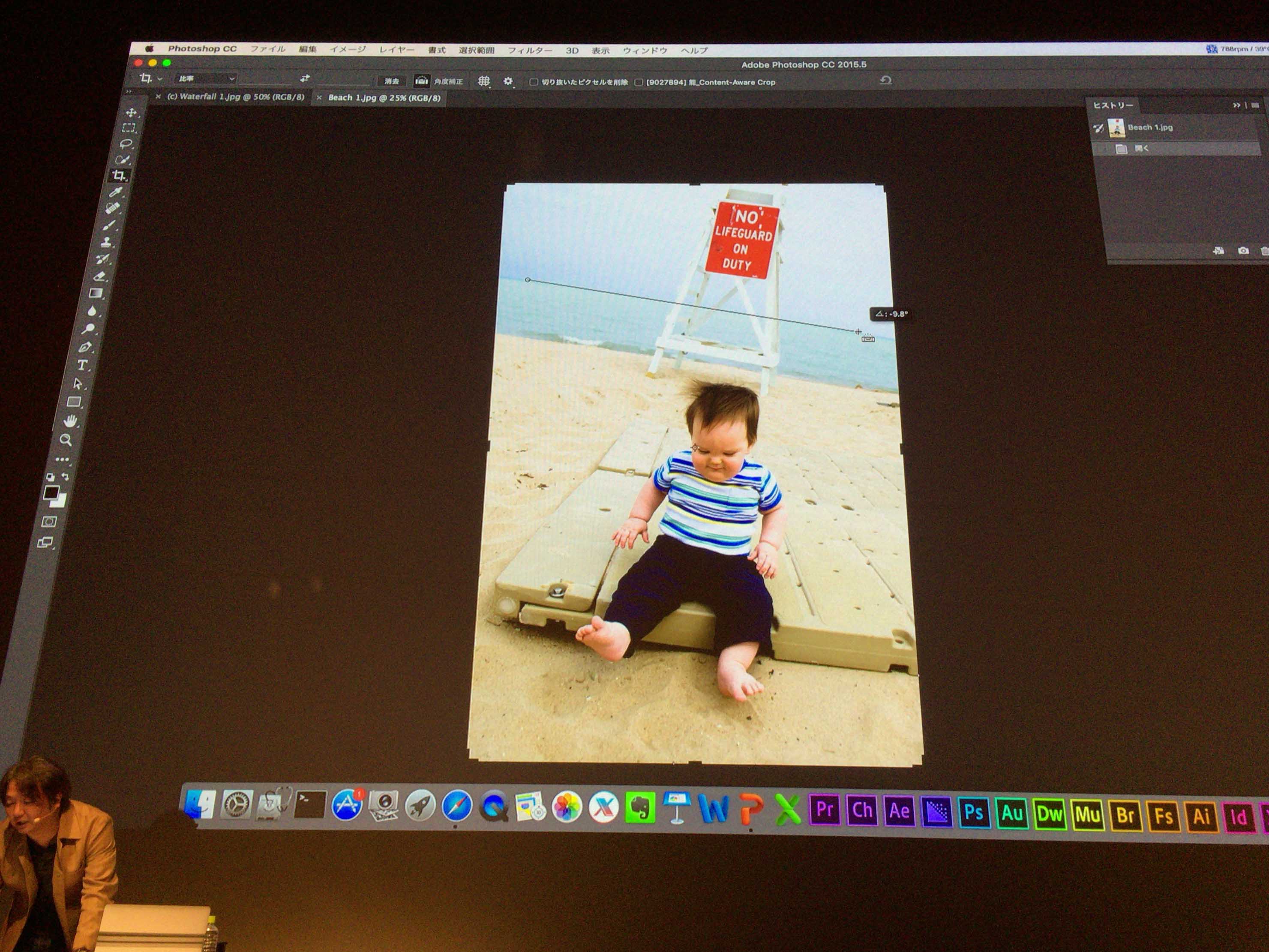Screen dimensions: 1269x952
Task: Select the Hand tool
Action: tap(71, 422)
